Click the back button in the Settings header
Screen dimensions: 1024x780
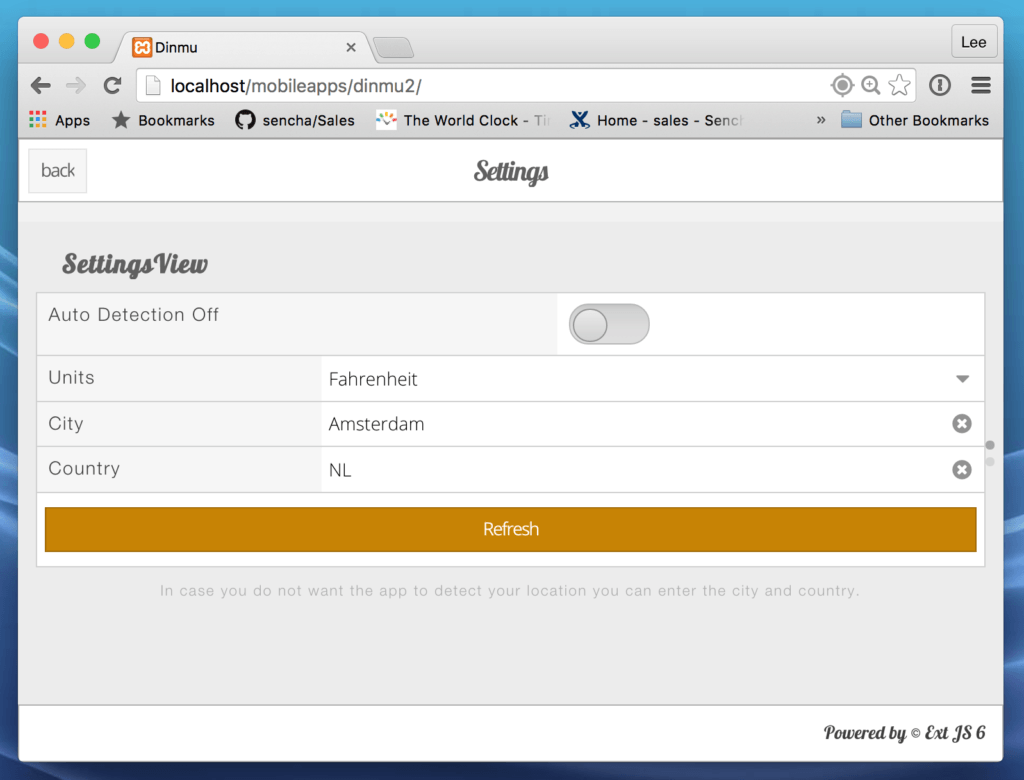(x=57, y=170)
